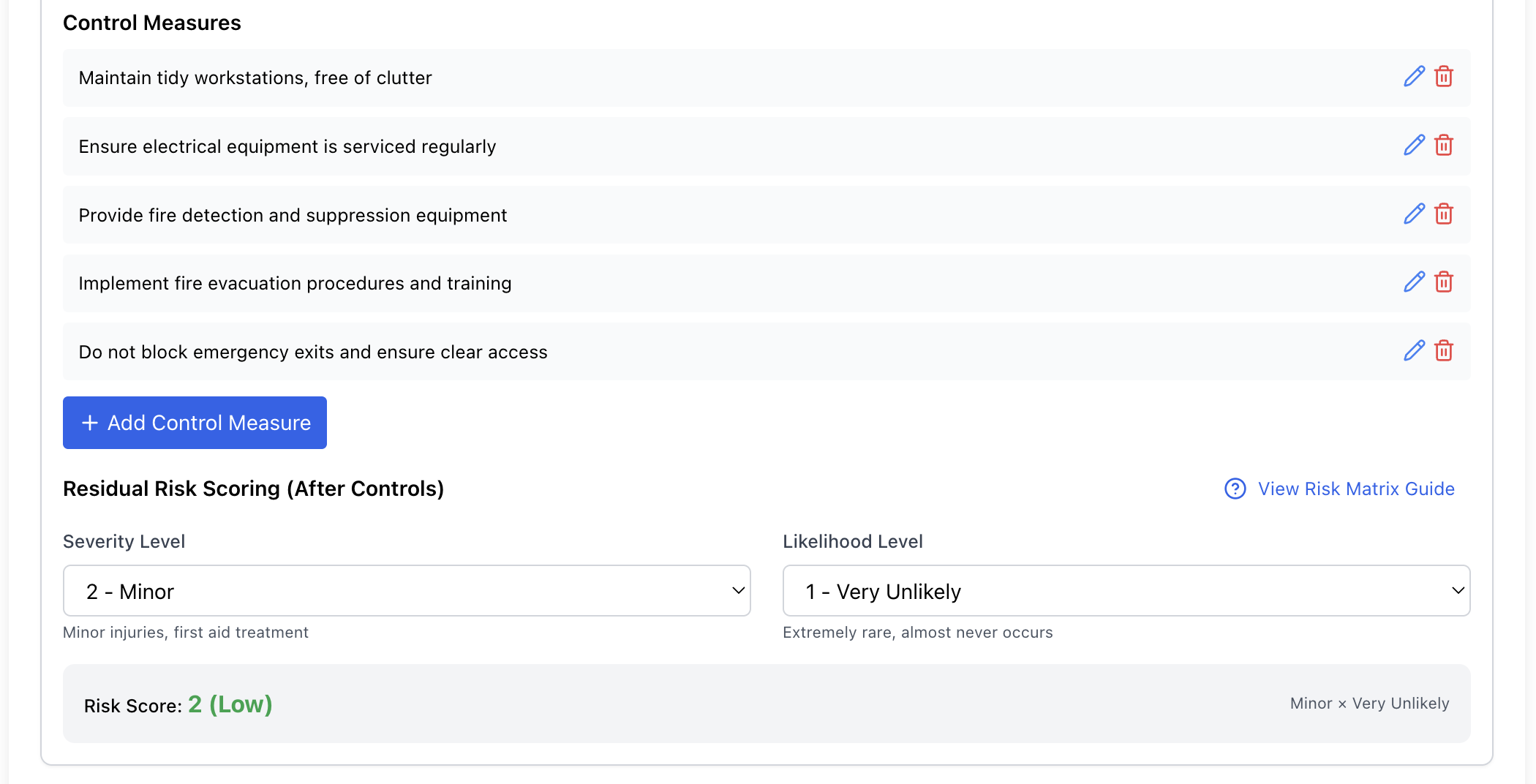Screen dimensions: 1536x784
Task: Open the View Risk Matrix Guide link
Action: [x=1355, y=489]
